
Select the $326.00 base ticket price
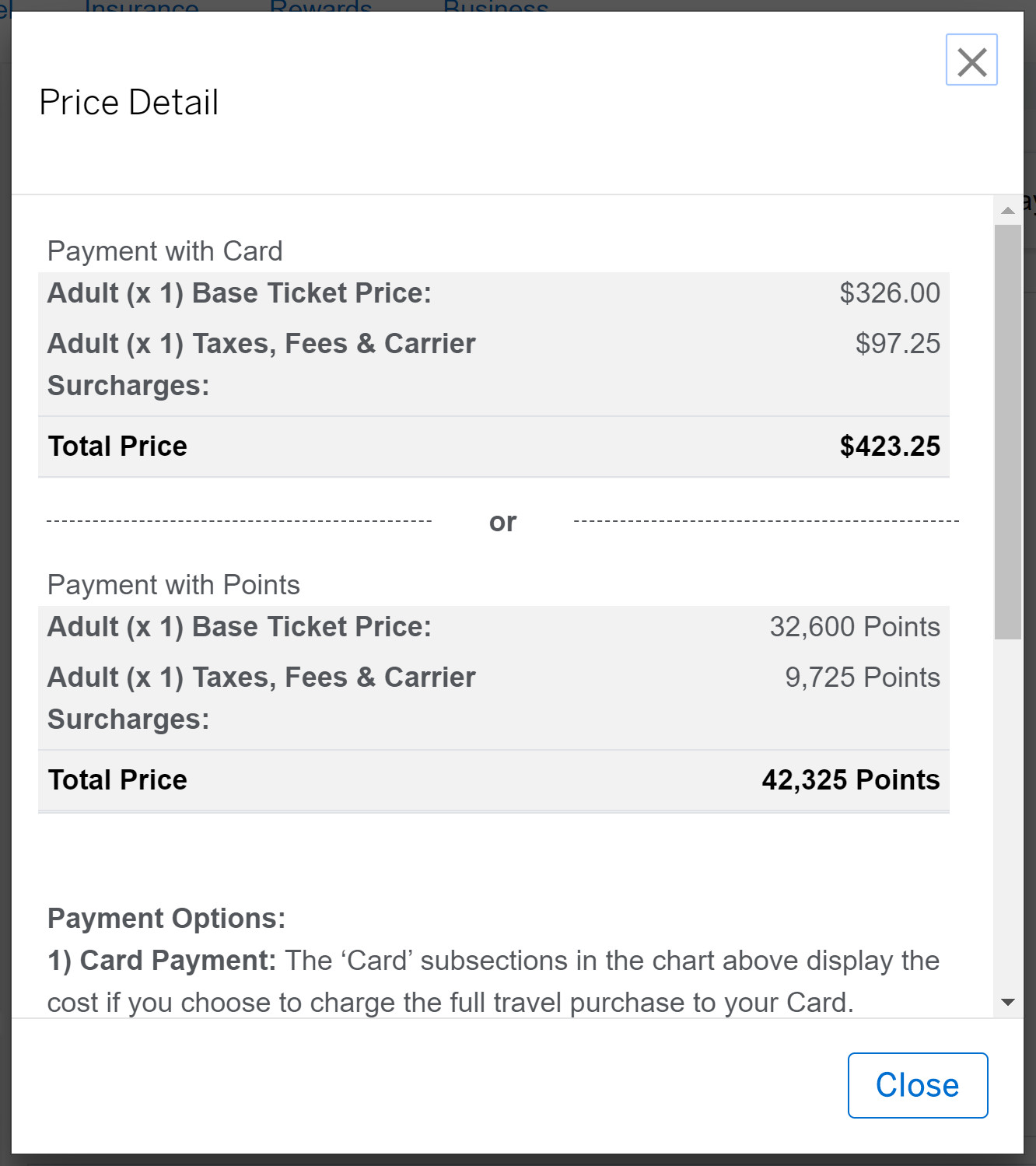point(890,293)
